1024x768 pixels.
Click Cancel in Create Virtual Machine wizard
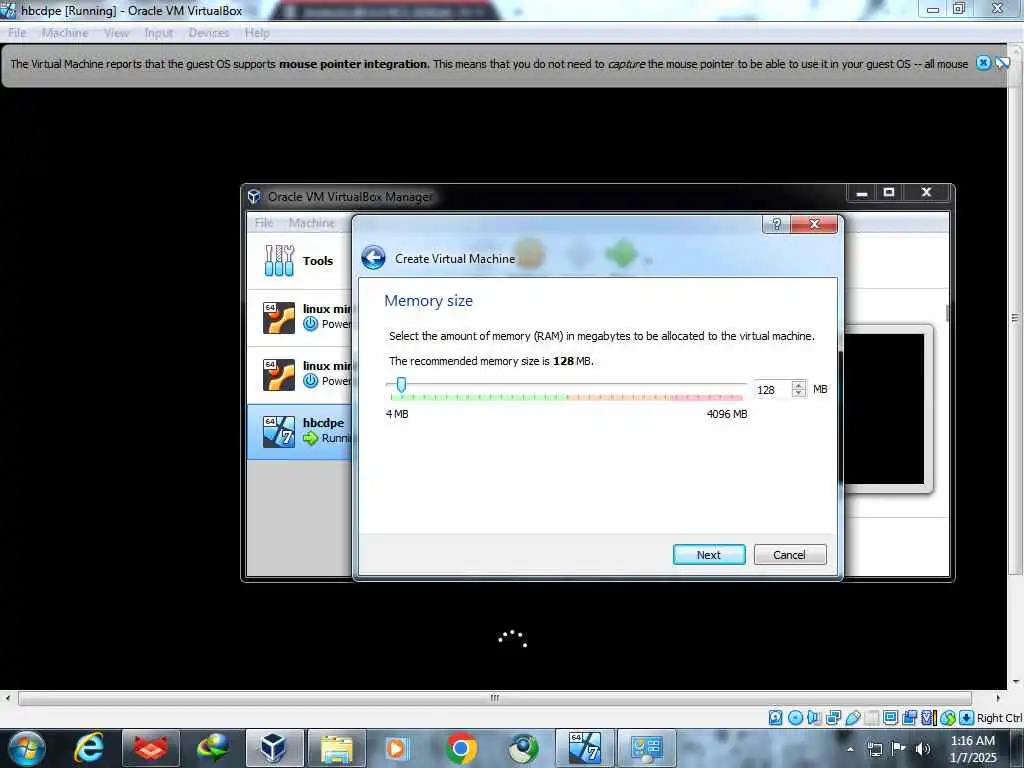pyautogui.click(x=790, y=554)
